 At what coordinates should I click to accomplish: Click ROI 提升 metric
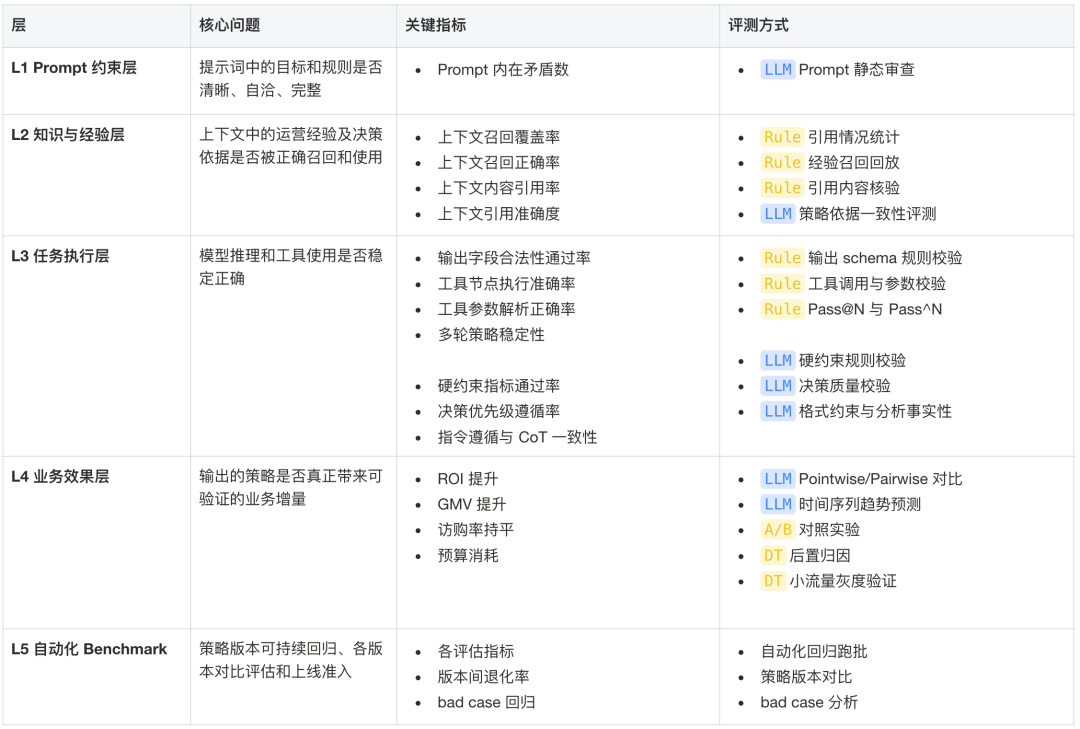tap(468, 479)
